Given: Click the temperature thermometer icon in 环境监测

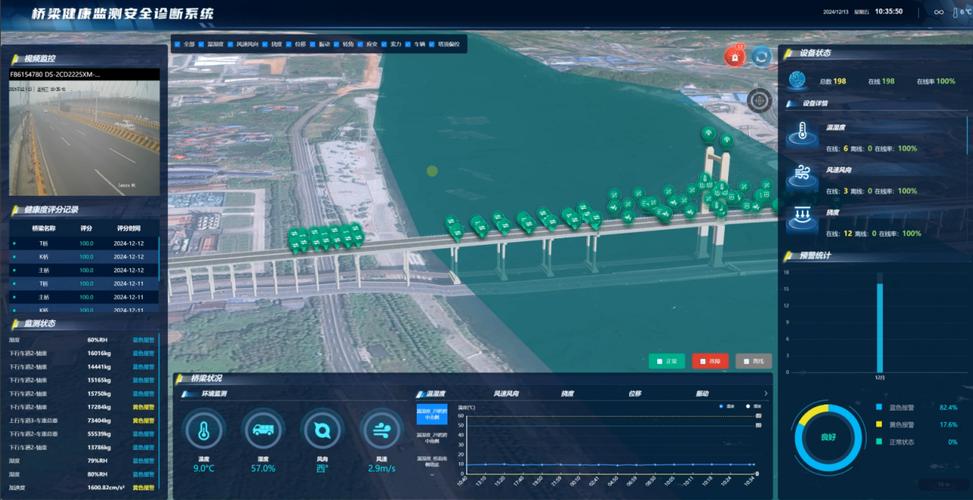Looking at the screenshot, I should click(204, 430).
